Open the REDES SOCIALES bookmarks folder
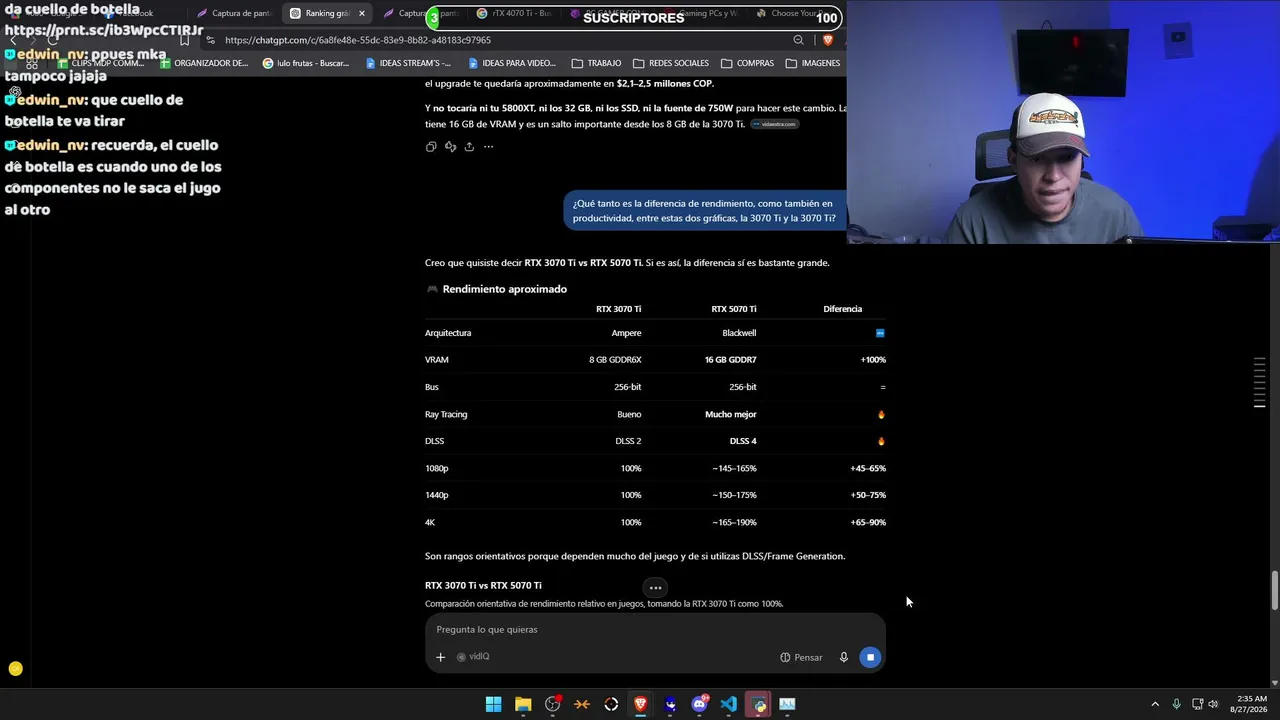1280x720 pixels. pyautogui.click(x=670, y=63)
